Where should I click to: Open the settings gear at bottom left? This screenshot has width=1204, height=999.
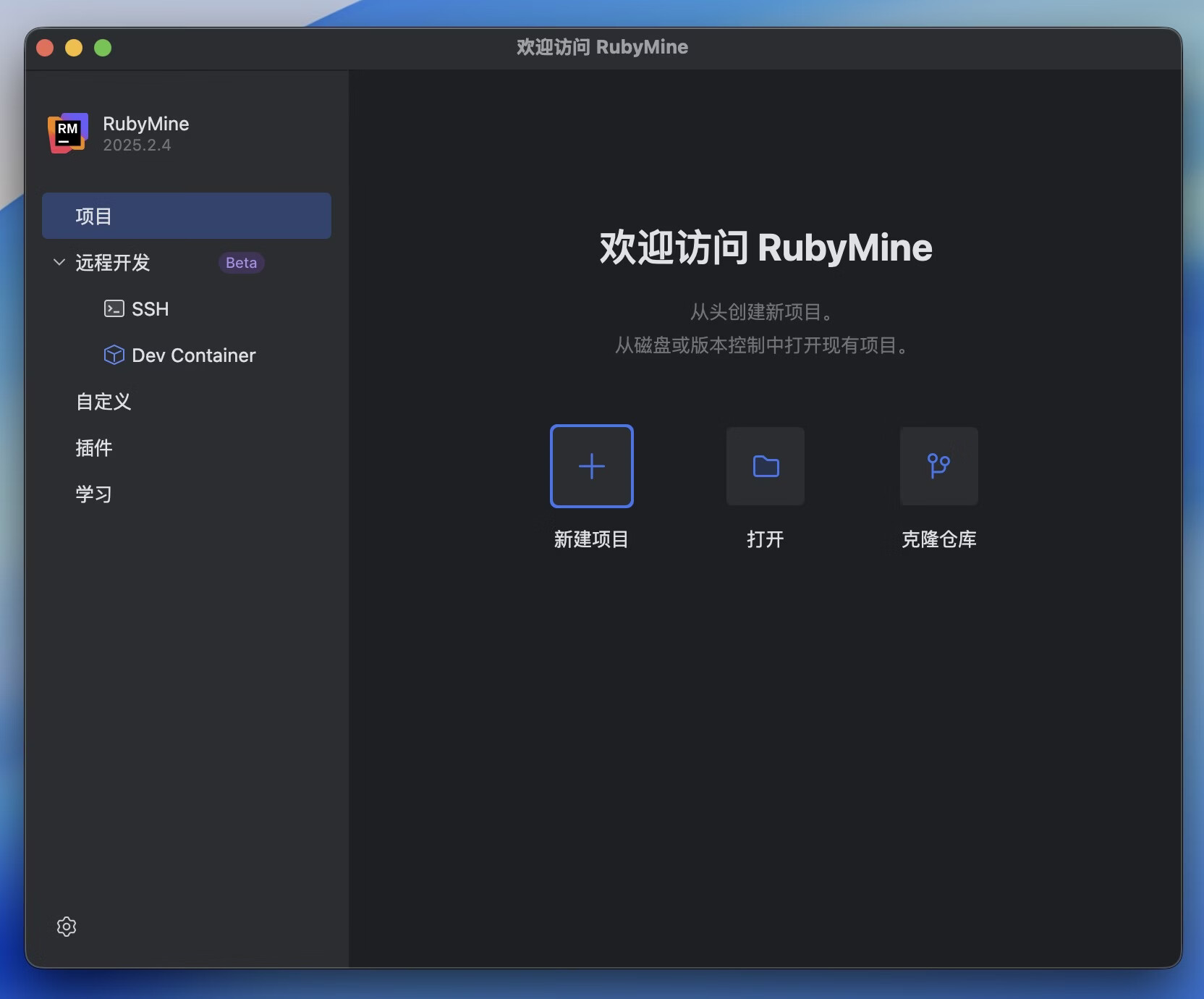pyautogui.click(x=66, y=926)
